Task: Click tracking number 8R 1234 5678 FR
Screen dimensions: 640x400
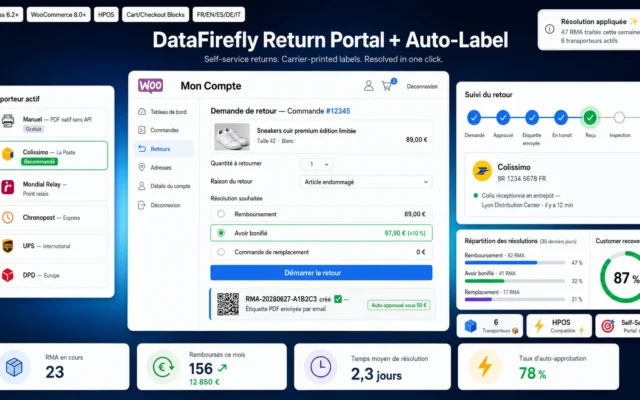Action: coord(522,179)
